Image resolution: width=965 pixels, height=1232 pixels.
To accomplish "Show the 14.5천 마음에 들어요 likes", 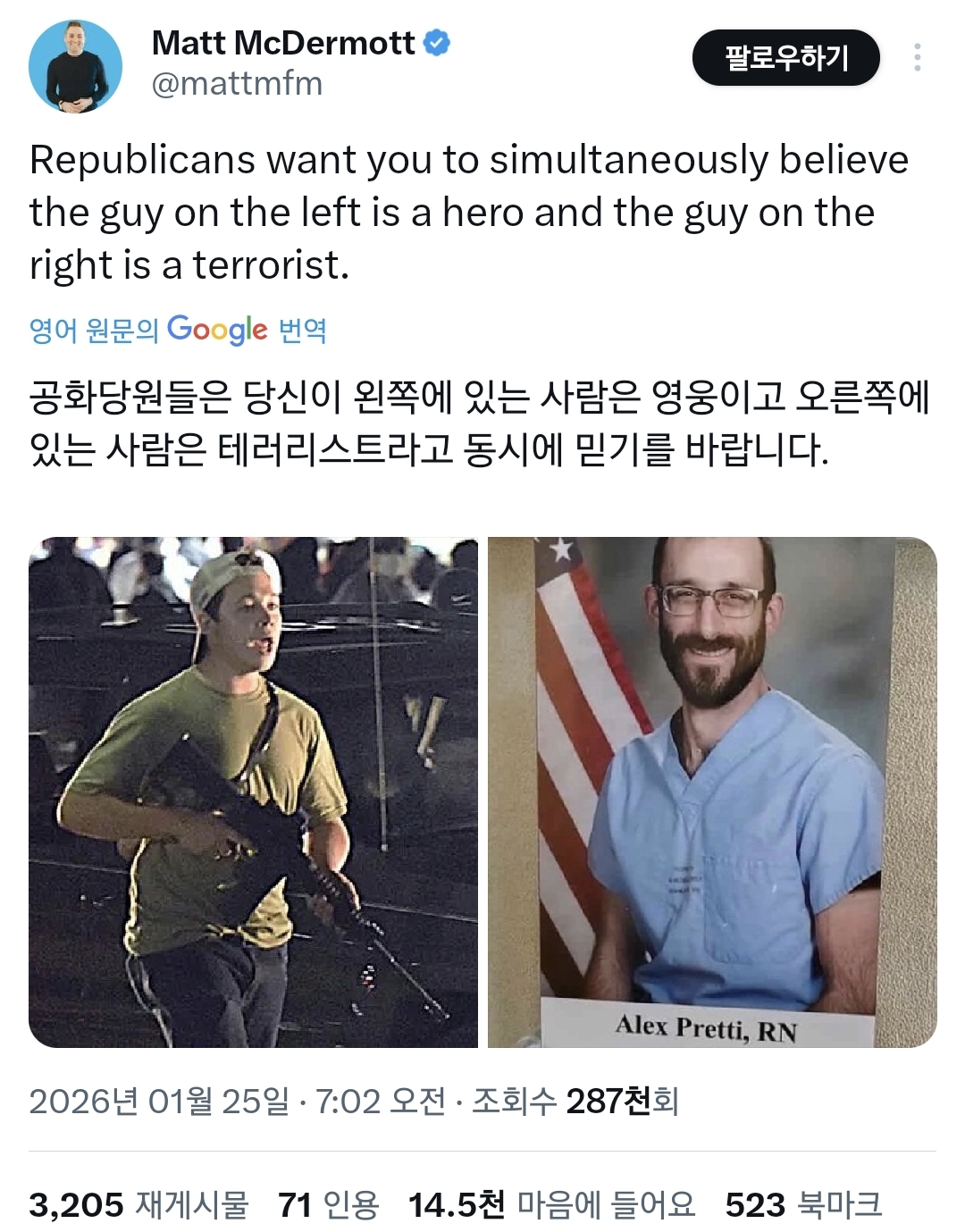I will tap(551, 1205).
